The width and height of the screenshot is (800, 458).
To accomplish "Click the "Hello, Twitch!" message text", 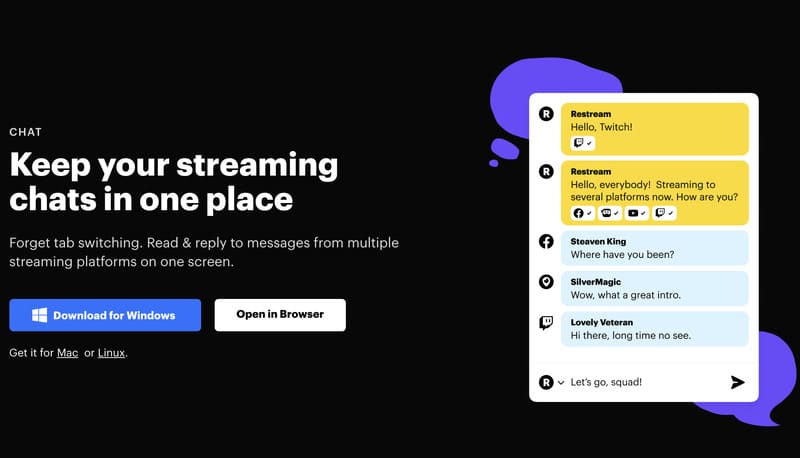I will click(x=602, y=127).
